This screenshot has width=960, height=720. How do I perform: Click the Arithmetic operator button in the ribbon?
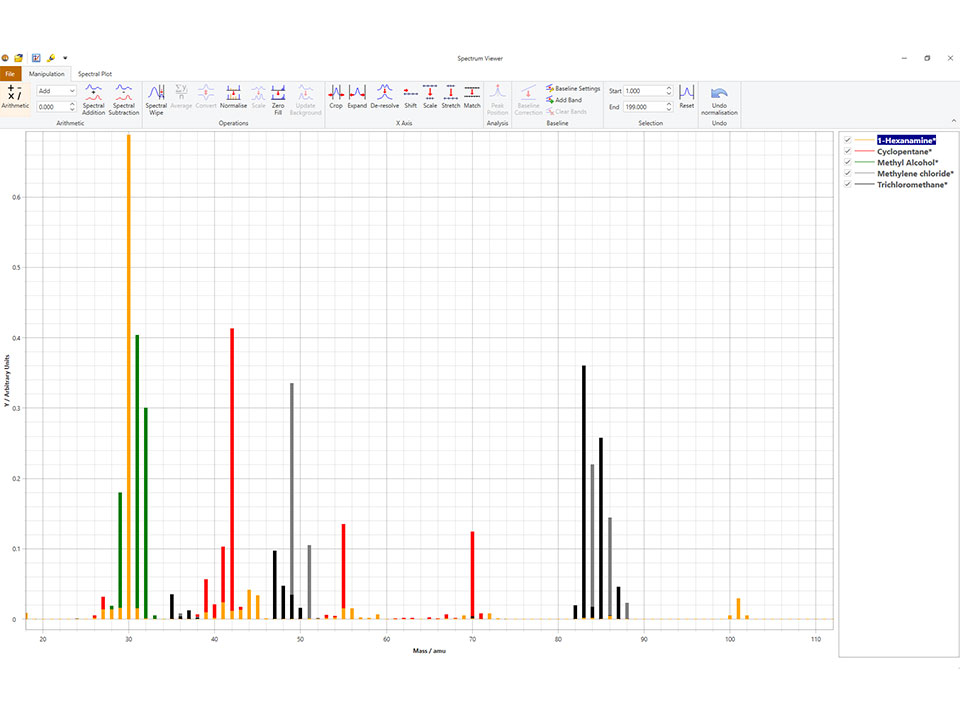(15, 97)
